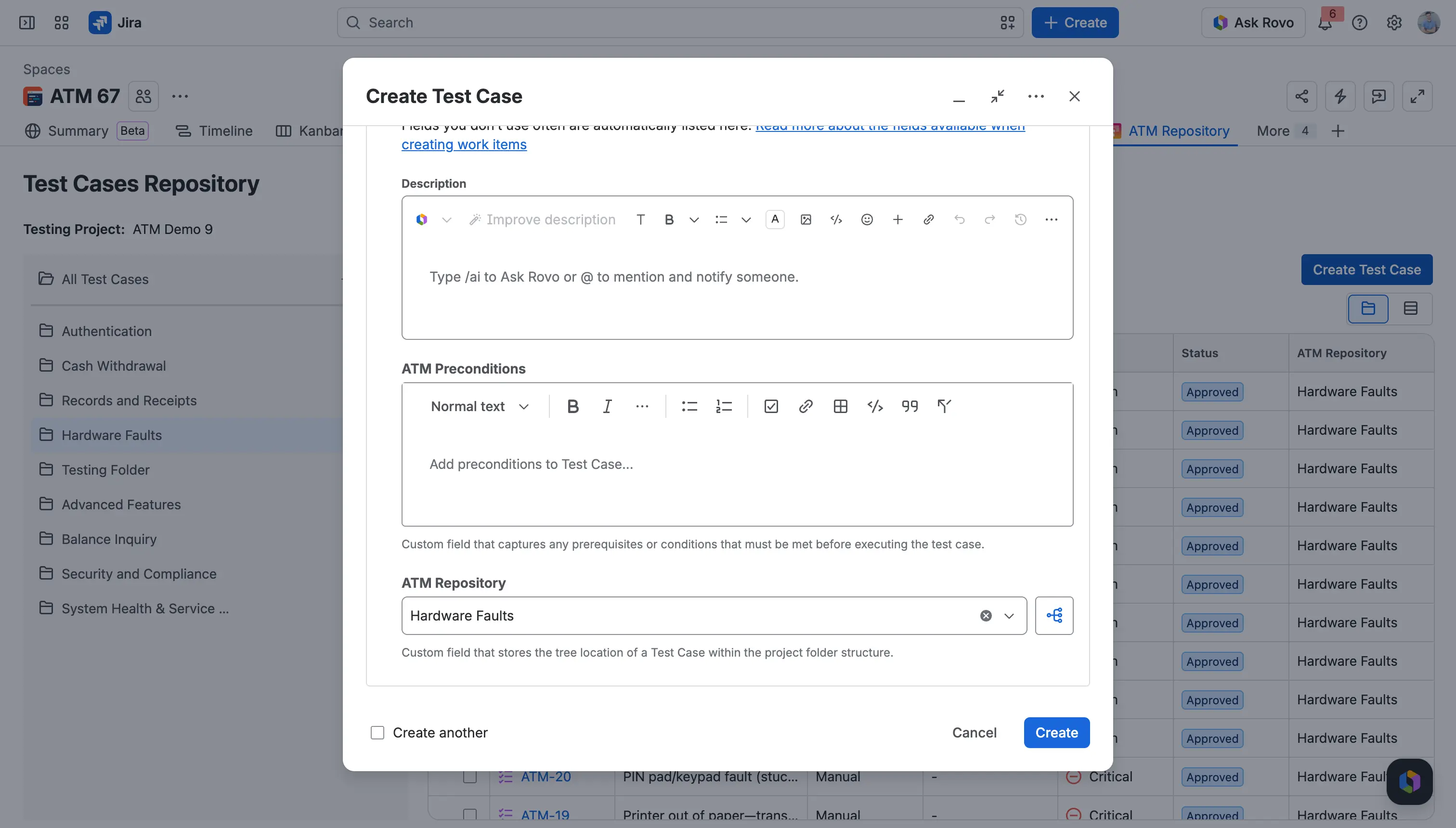Expand text formatting chevron next to Bold

coord(694,220)
